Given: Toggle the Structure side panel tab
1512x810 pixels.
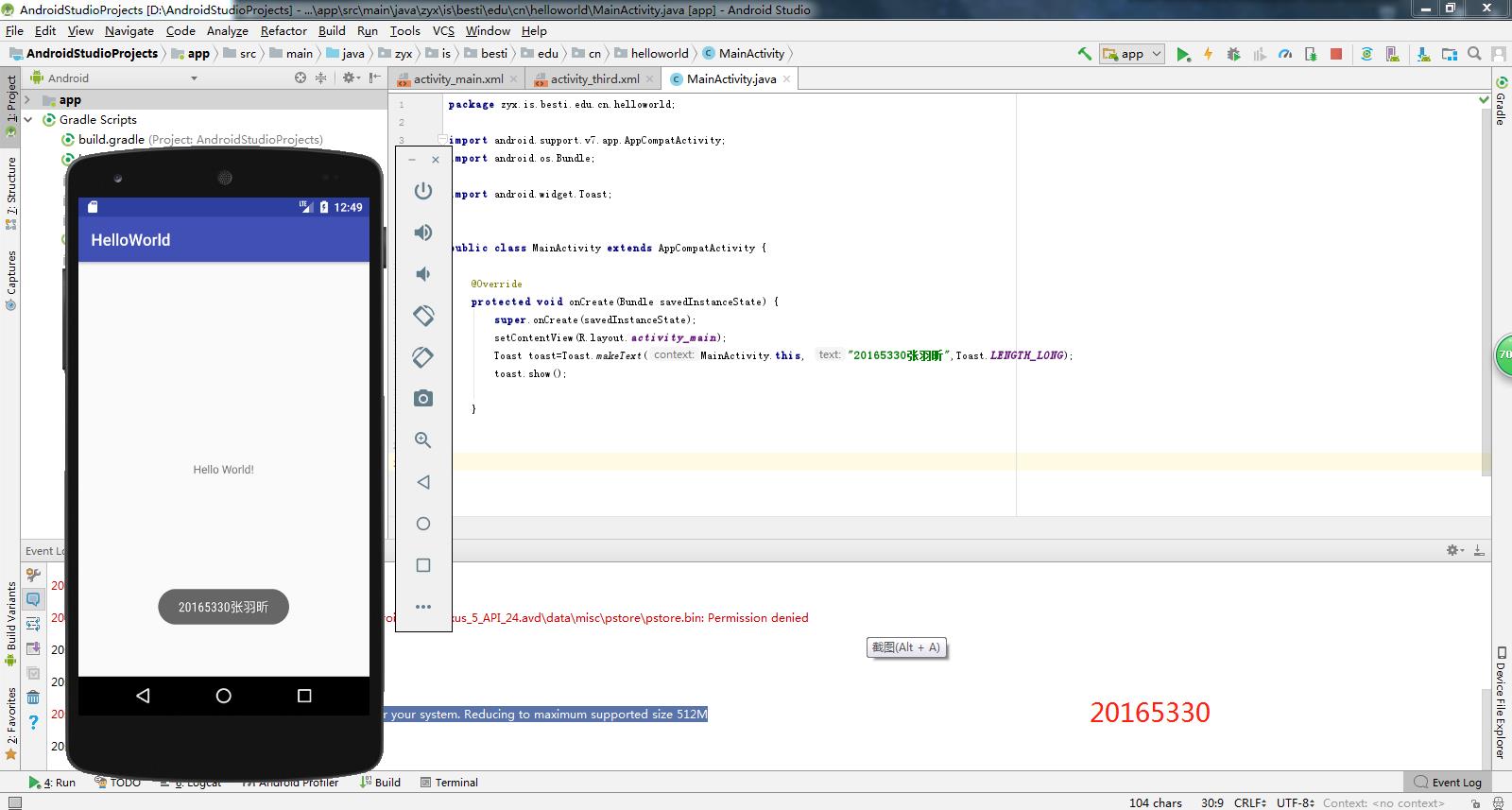Looking at the screenshot, I should [10, 193].
